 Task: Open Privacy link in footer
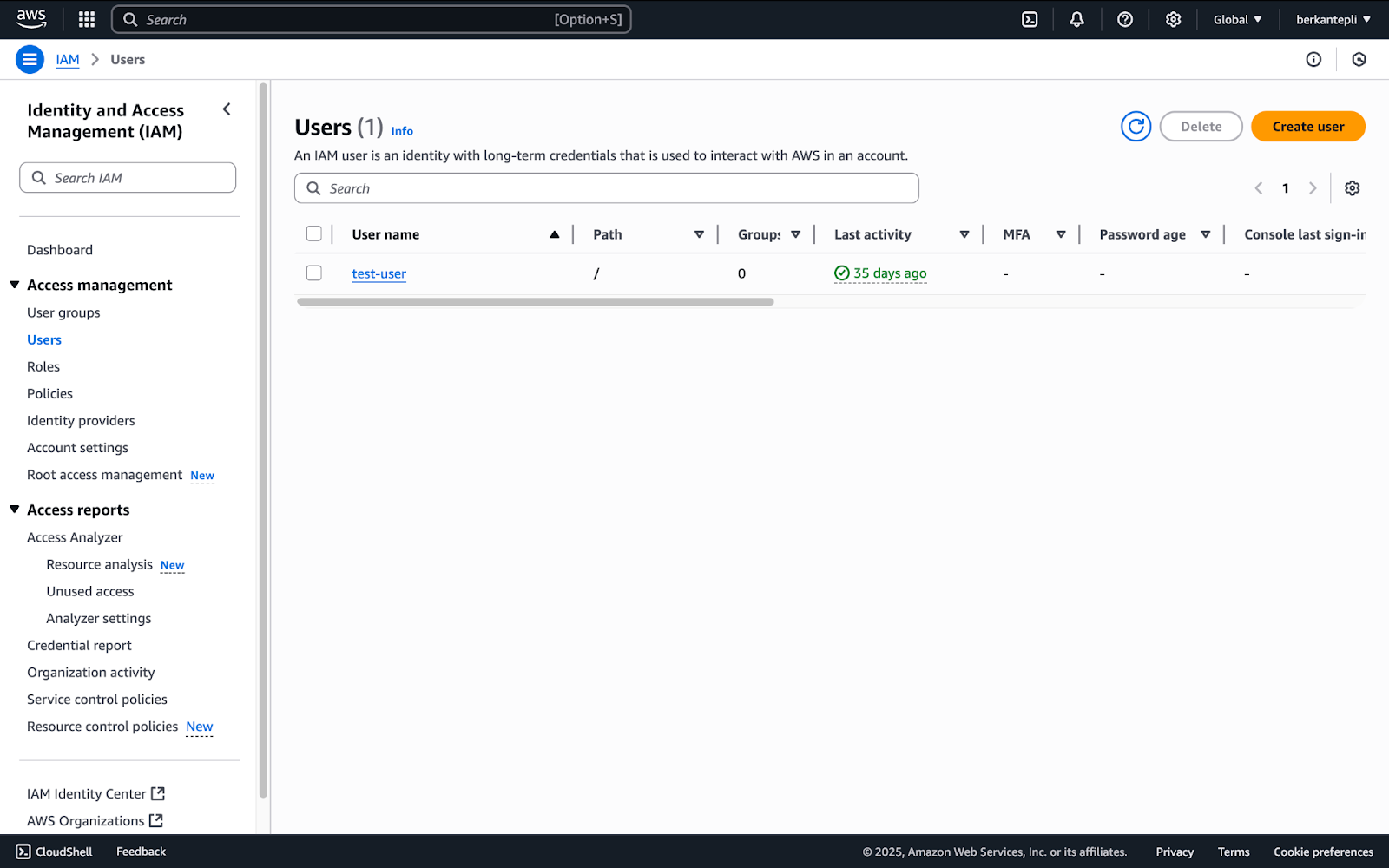click(1175, 852)
